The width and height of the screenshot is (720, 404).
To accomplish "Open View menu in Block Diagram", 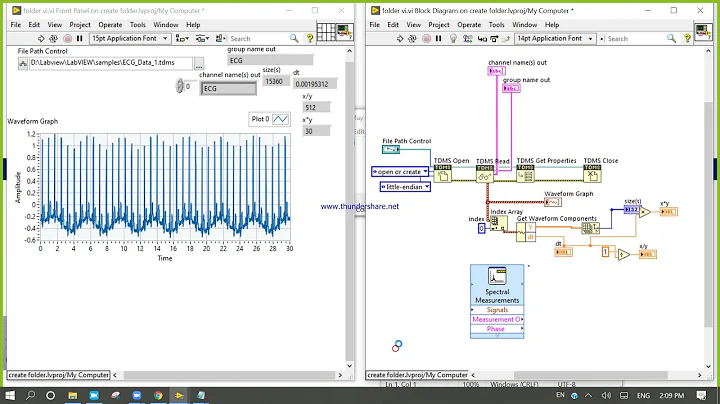I will coord(413,25).
